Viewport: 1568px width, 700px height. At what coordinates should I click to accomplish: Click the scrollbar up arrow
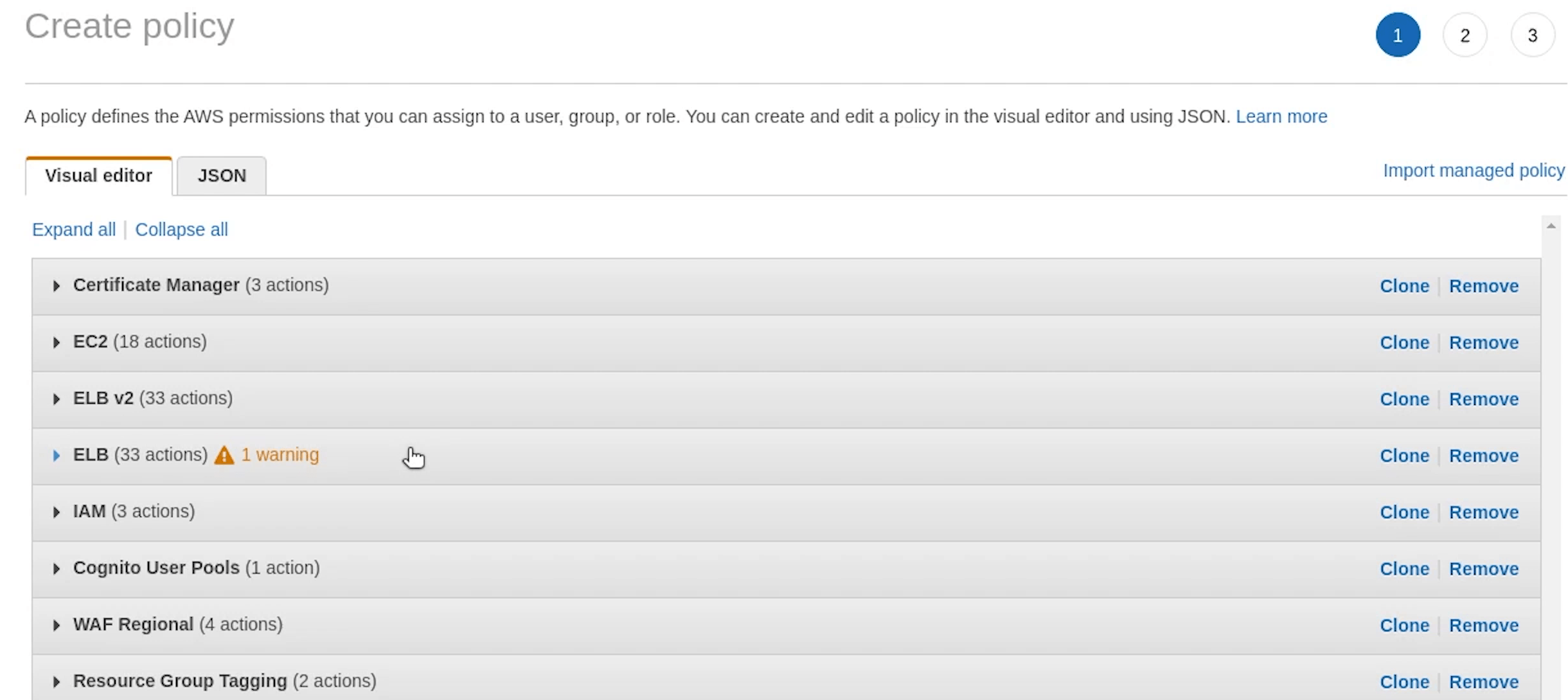[1551, 226]
